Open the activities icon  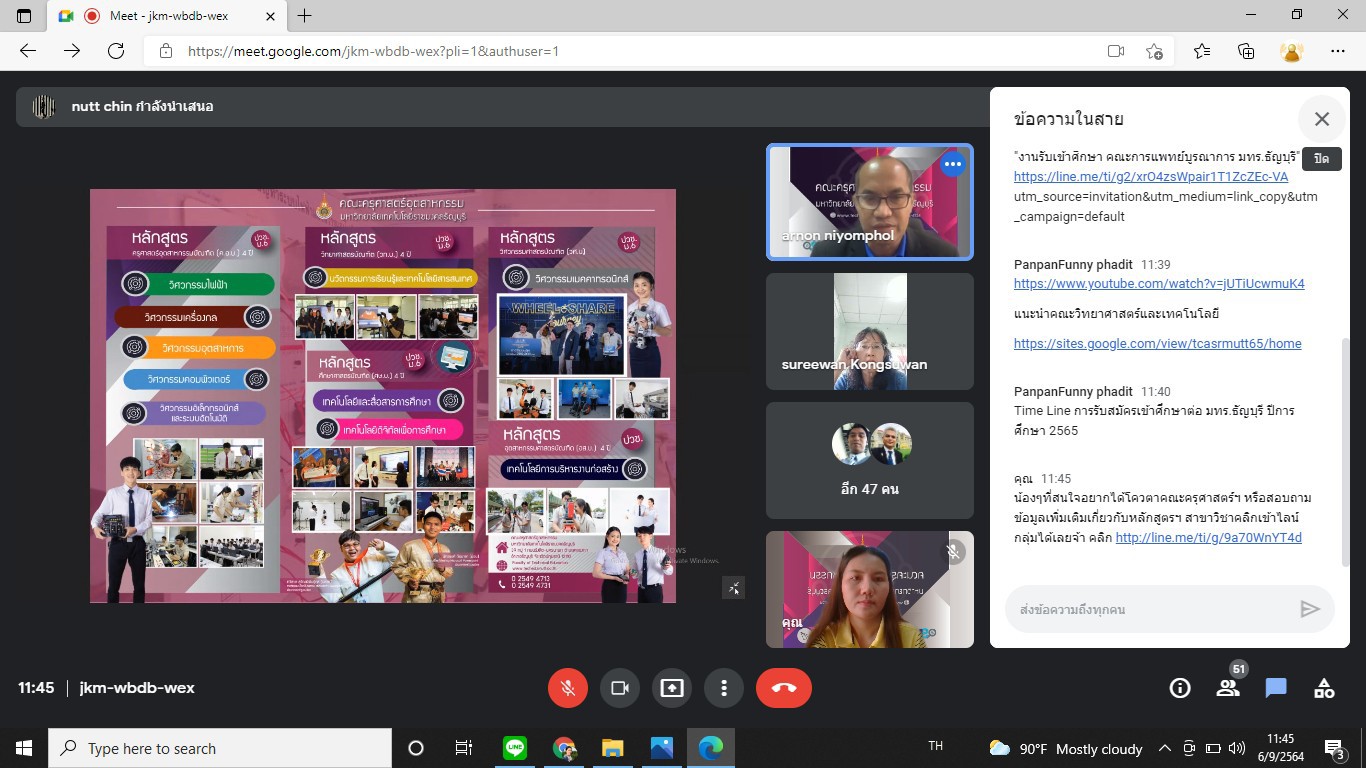(x=1324, y=688)
